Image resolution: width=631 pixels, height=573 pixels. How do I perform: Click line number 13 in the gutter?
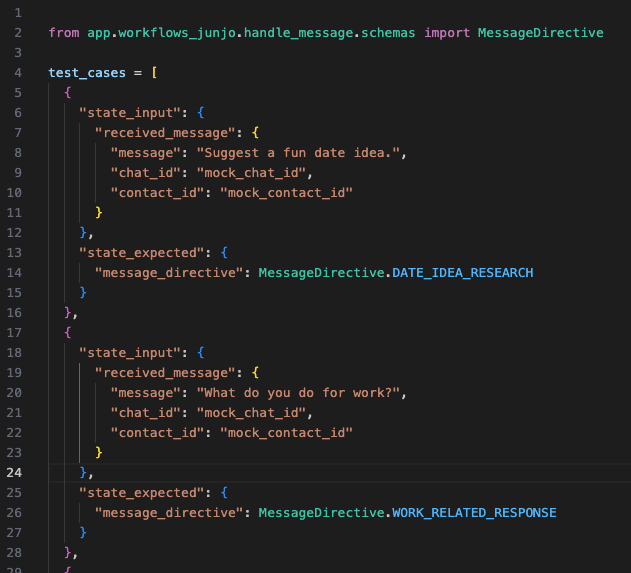pos(14,253)
